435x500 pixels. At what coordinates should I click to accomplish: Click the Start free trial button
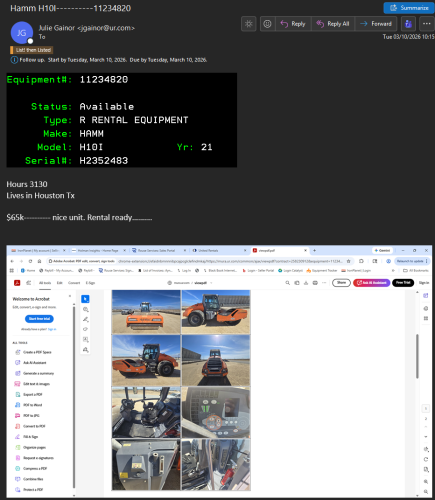click(39, 319)
